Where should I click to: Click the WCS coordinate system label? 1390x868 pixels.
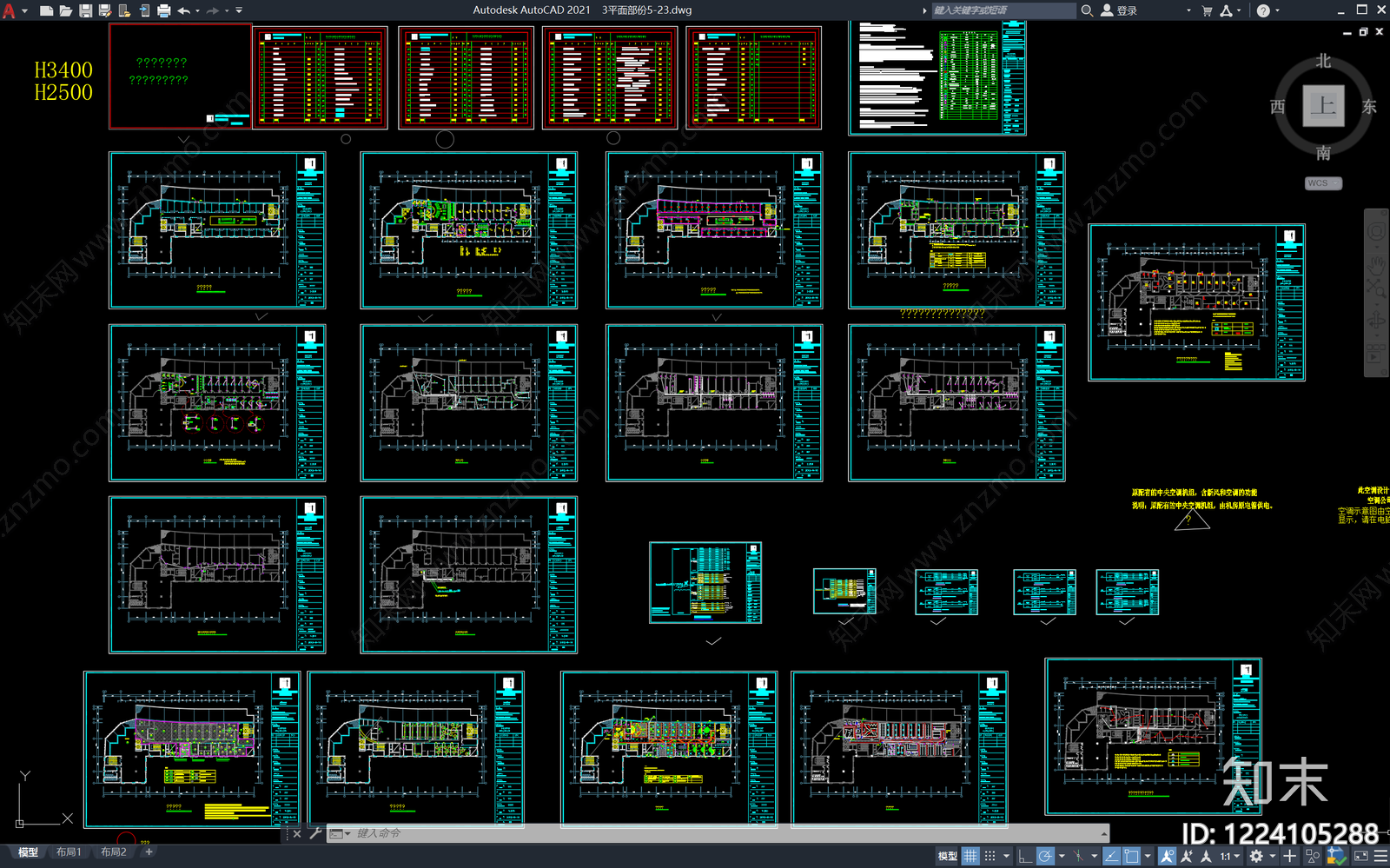click(1323, 183)
